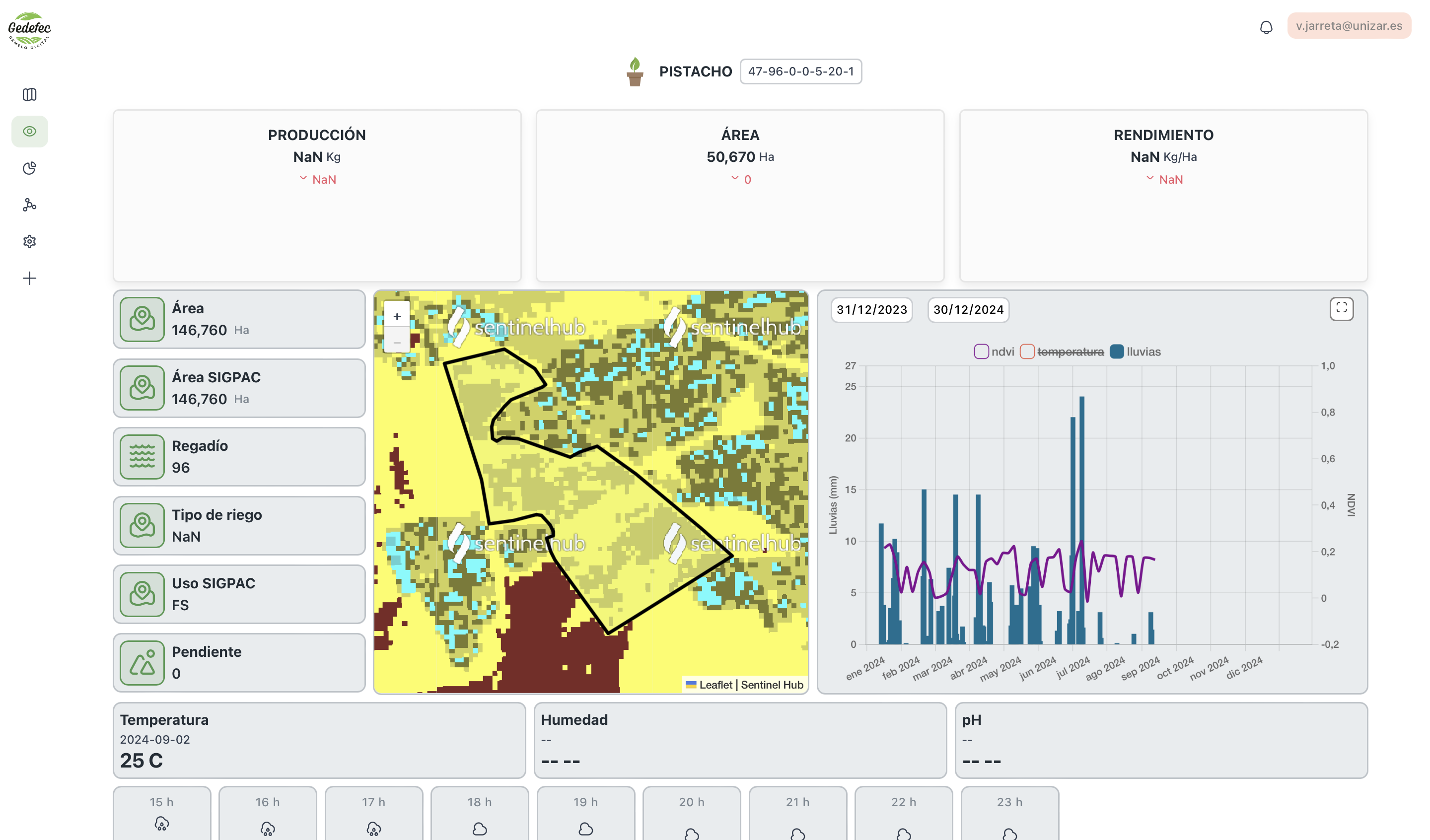Open the end date 30/12/2024 picker
This screenshot has height=840, width=1430.
coord(968,309)
